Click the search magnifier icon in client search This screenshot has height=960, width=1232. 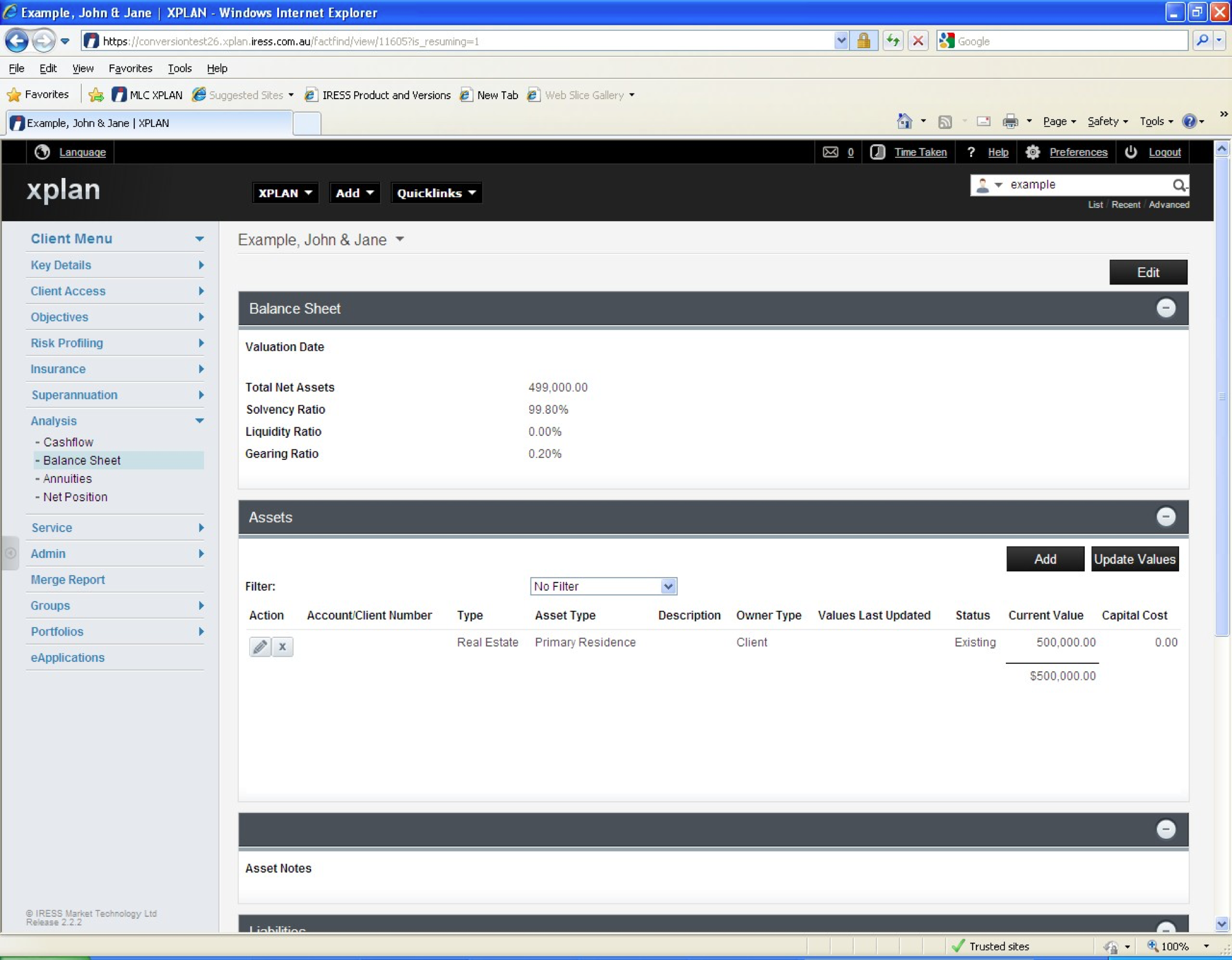[x=1178, y=185]
